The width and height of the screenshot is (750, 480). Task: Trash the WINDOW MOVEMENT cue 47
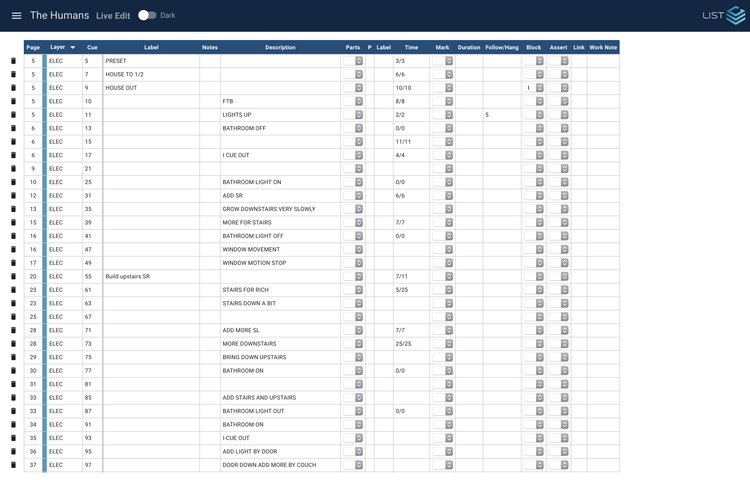13,250
